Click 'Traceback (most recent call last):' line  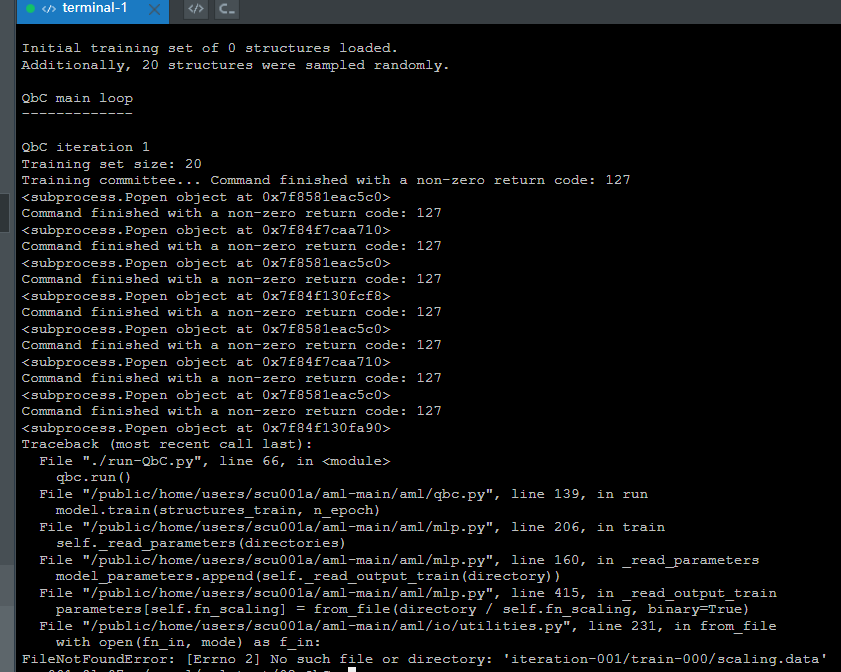tap(167, 444)
